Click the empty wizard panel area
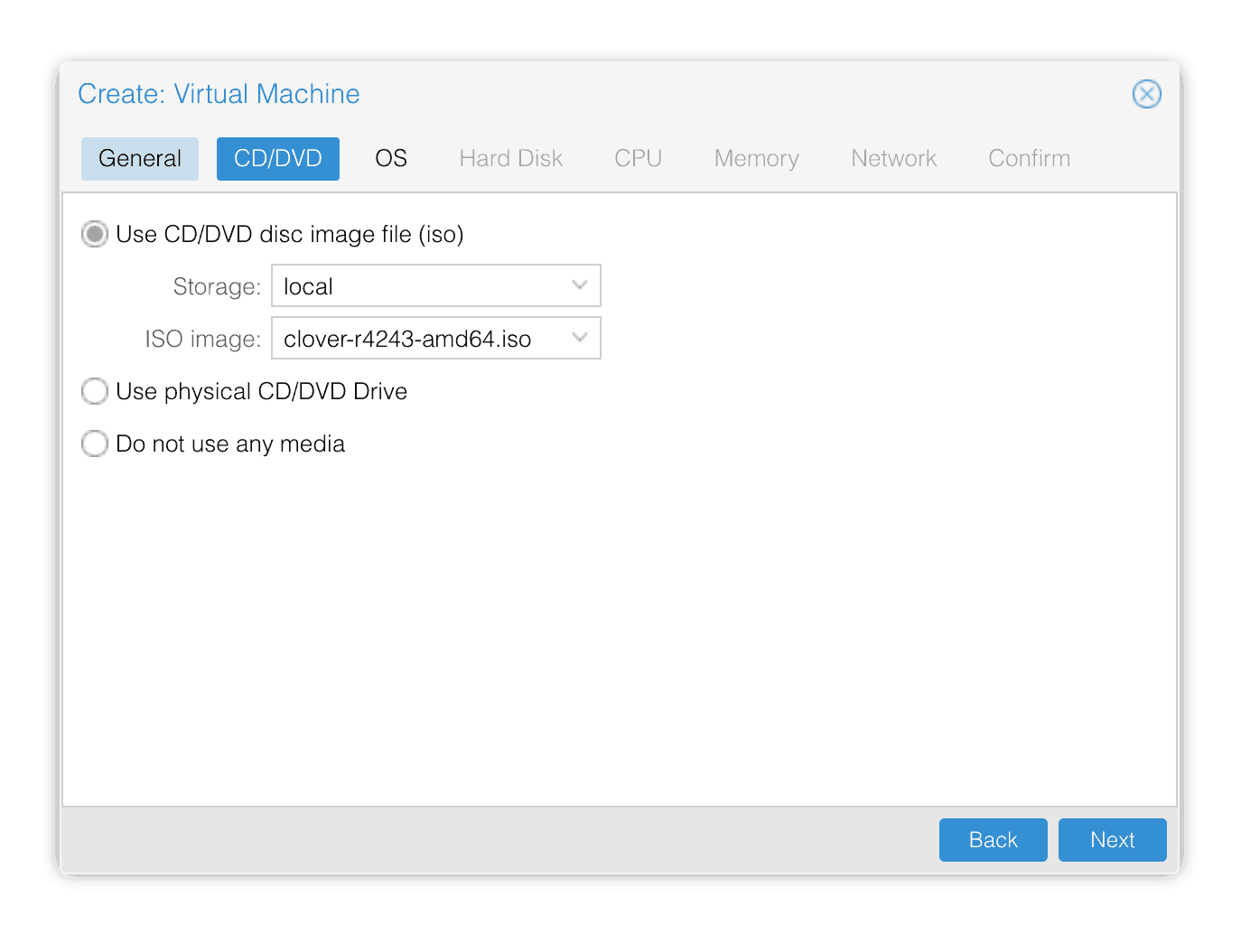Image resolution: width=1241 pixels, height=952 pixels. pyautogui.click(x=620, y=632)
